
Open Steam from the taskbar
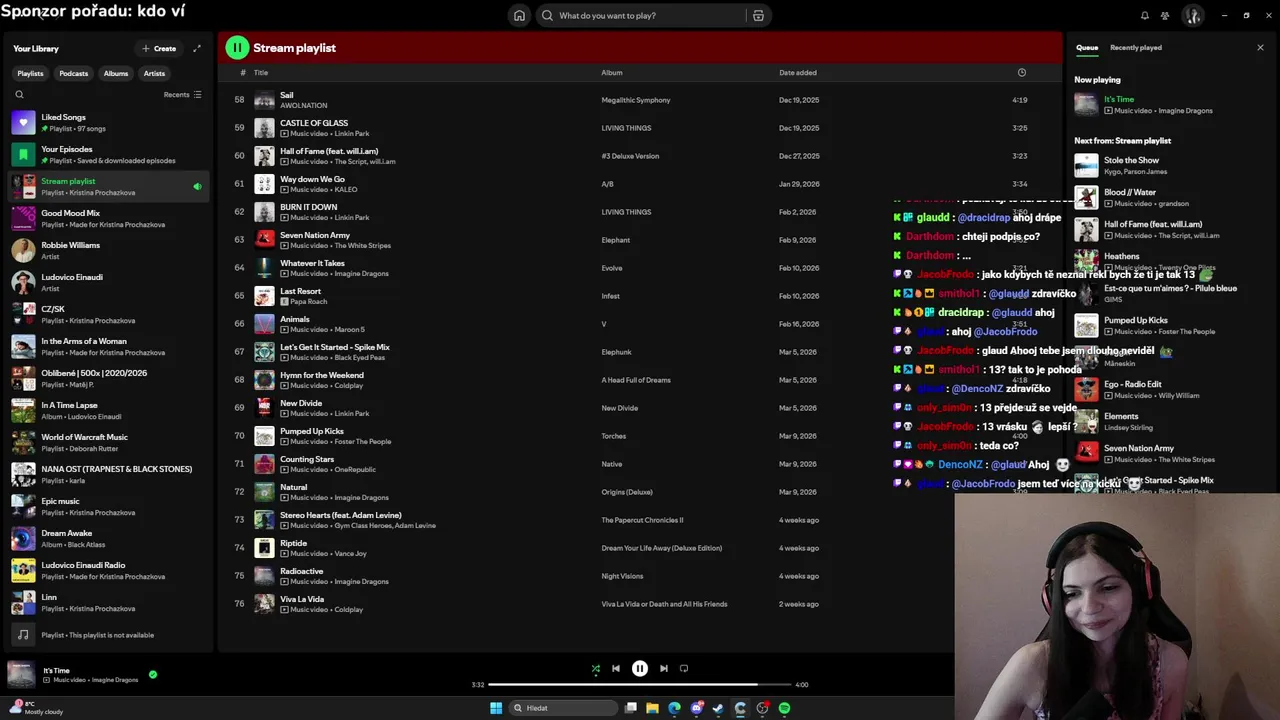[x=718, y=708]
